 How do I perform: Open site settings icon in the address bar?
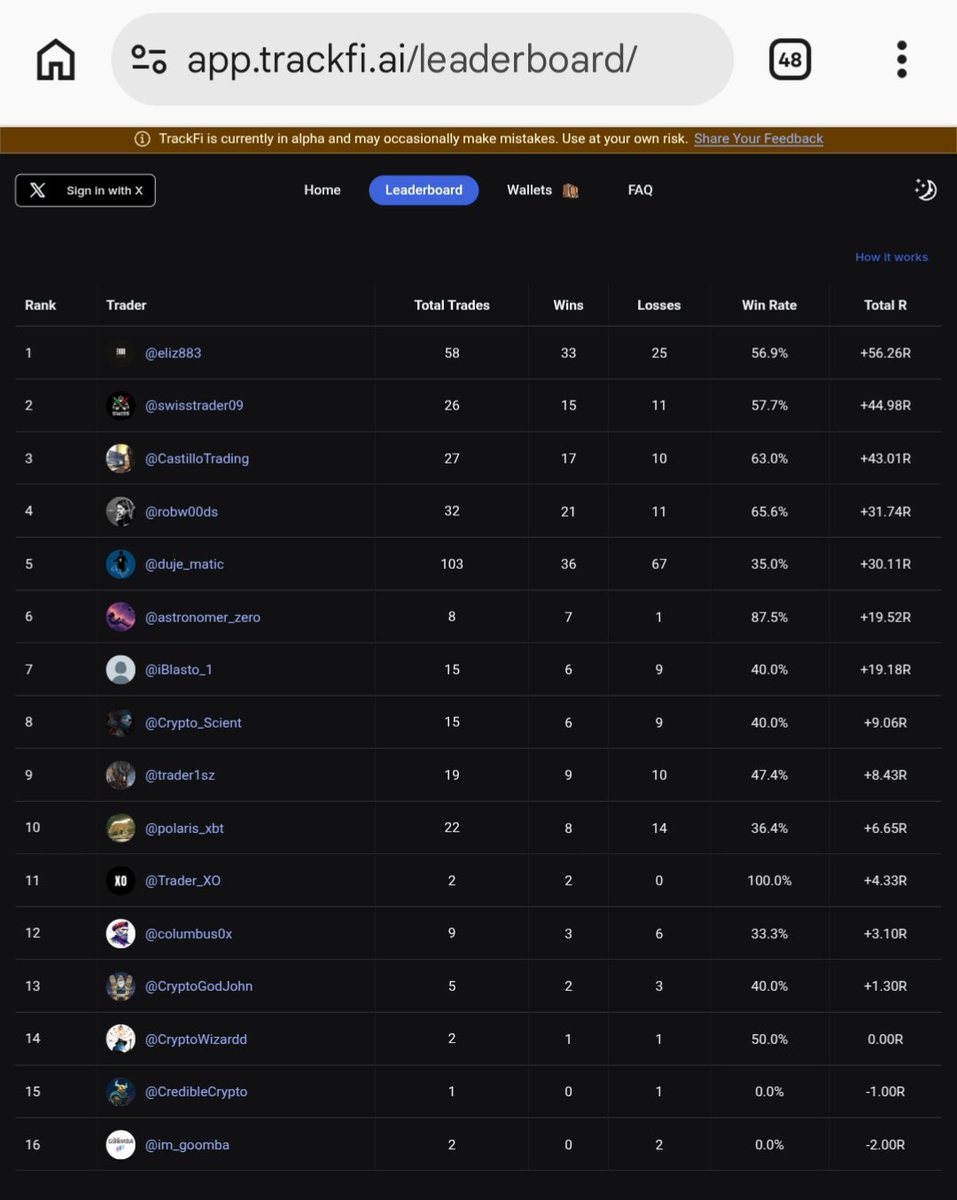148,59
